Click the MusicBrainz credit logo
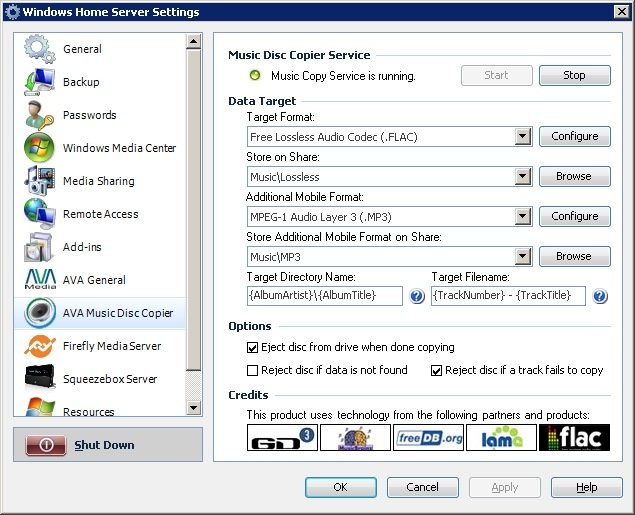Image resolution: width=635 pixels, height=515 pixels. [355, 437]
